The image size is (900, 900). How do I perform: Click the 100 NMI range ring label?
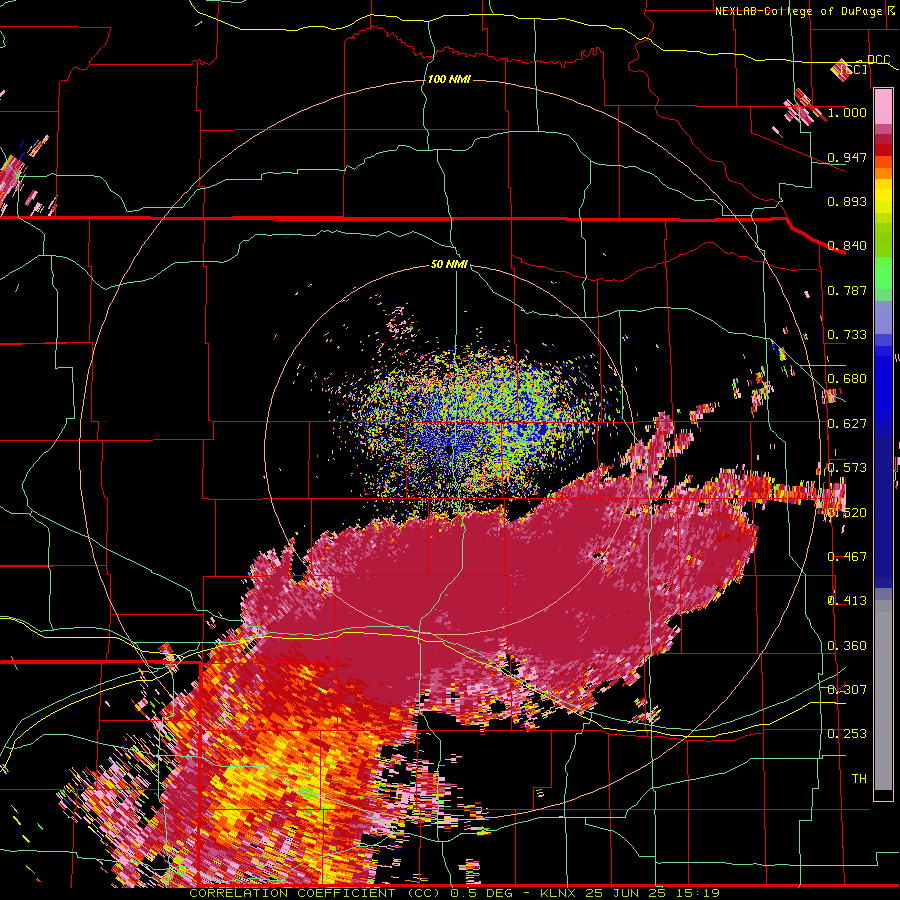(449, 79)
